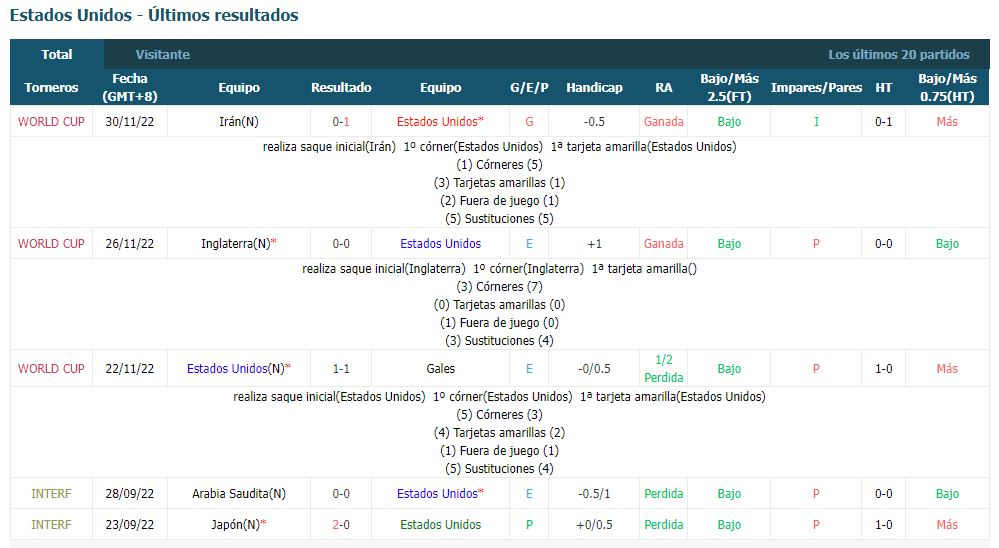Click Estados Unidos in the 26/11/22 row
The width and height of the screenshot is (999, 548).
tap(440, 243)
